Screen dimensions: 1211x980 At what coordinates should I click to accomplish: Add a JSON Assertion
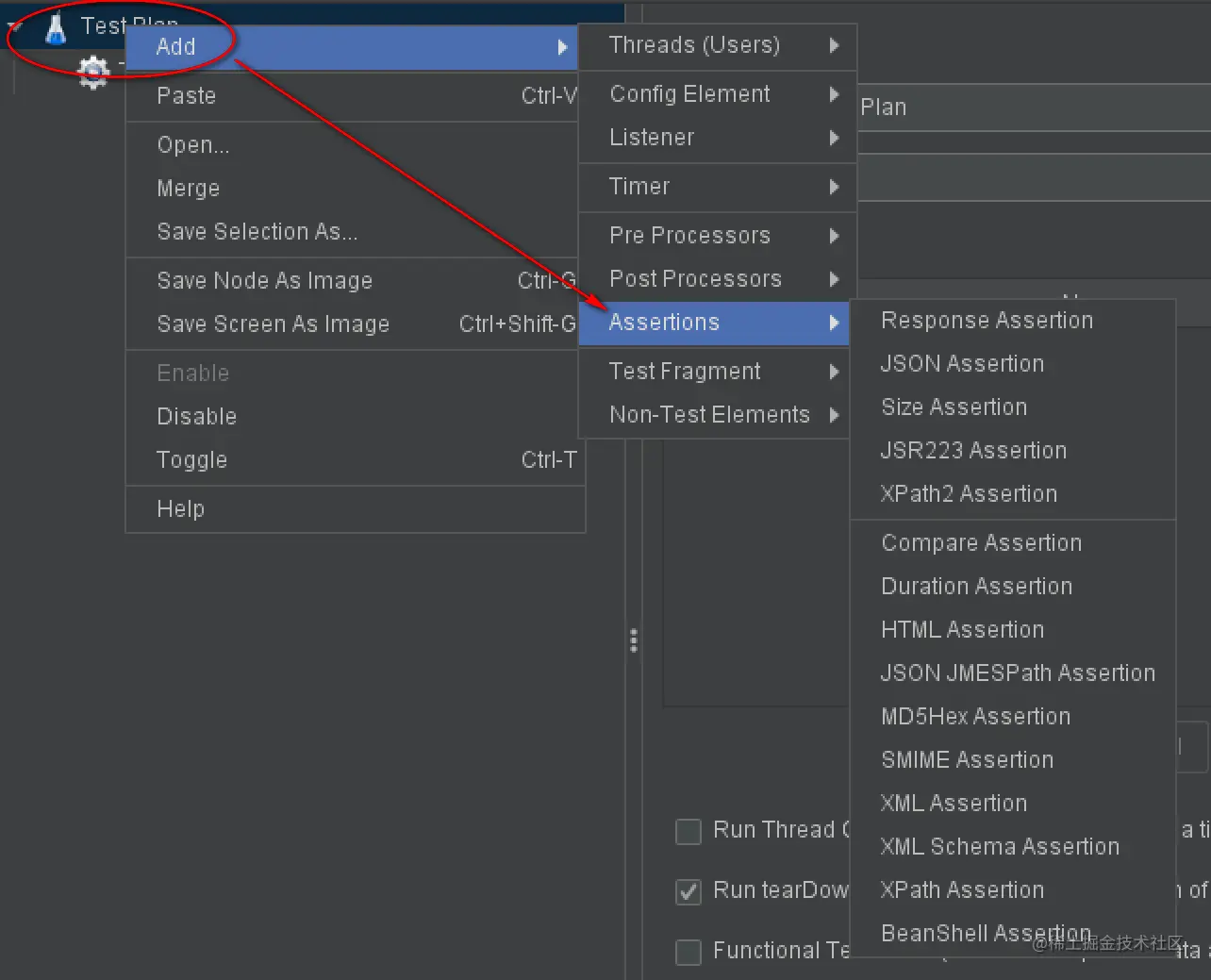[1013, 363]
